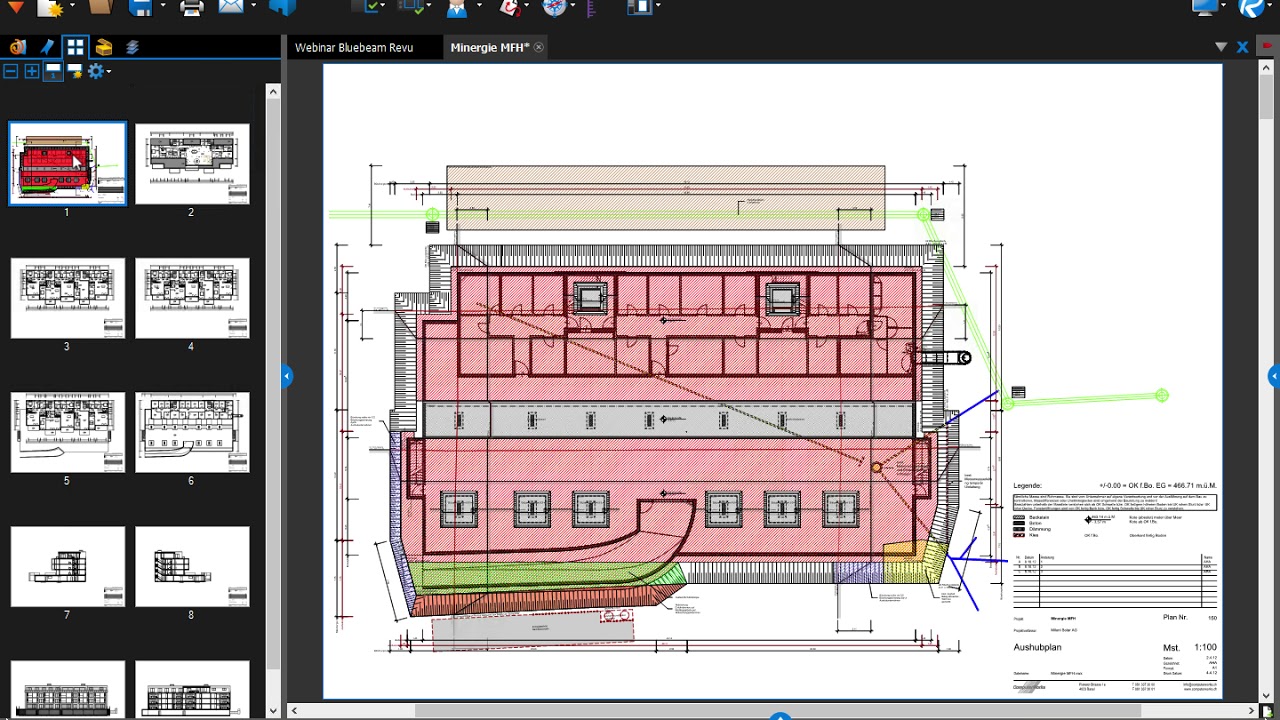Viewport: 1280px width, 720px height.
Task: Click the 'Aushubplan' title text
Action: 1037,648
